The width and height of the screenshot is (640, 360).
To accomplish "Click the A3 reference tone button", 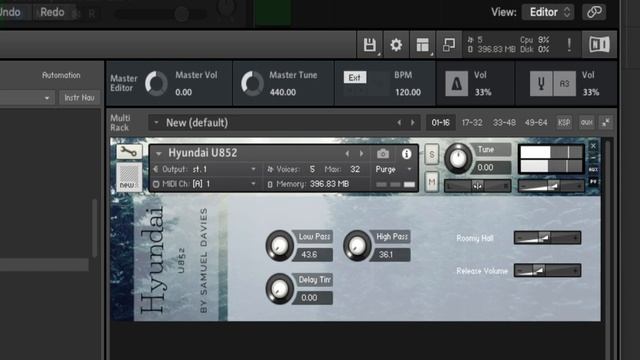I will 564,84.
